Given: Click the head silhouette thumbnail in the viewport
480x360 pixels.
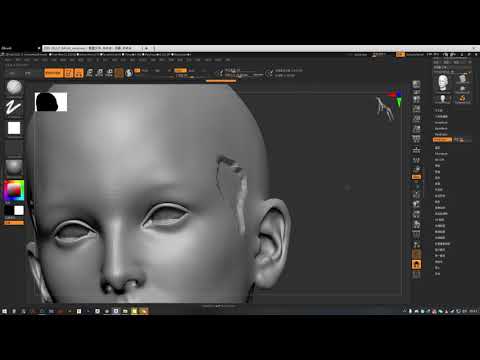Looking at the screenshot, I should (x=51, y=102).
